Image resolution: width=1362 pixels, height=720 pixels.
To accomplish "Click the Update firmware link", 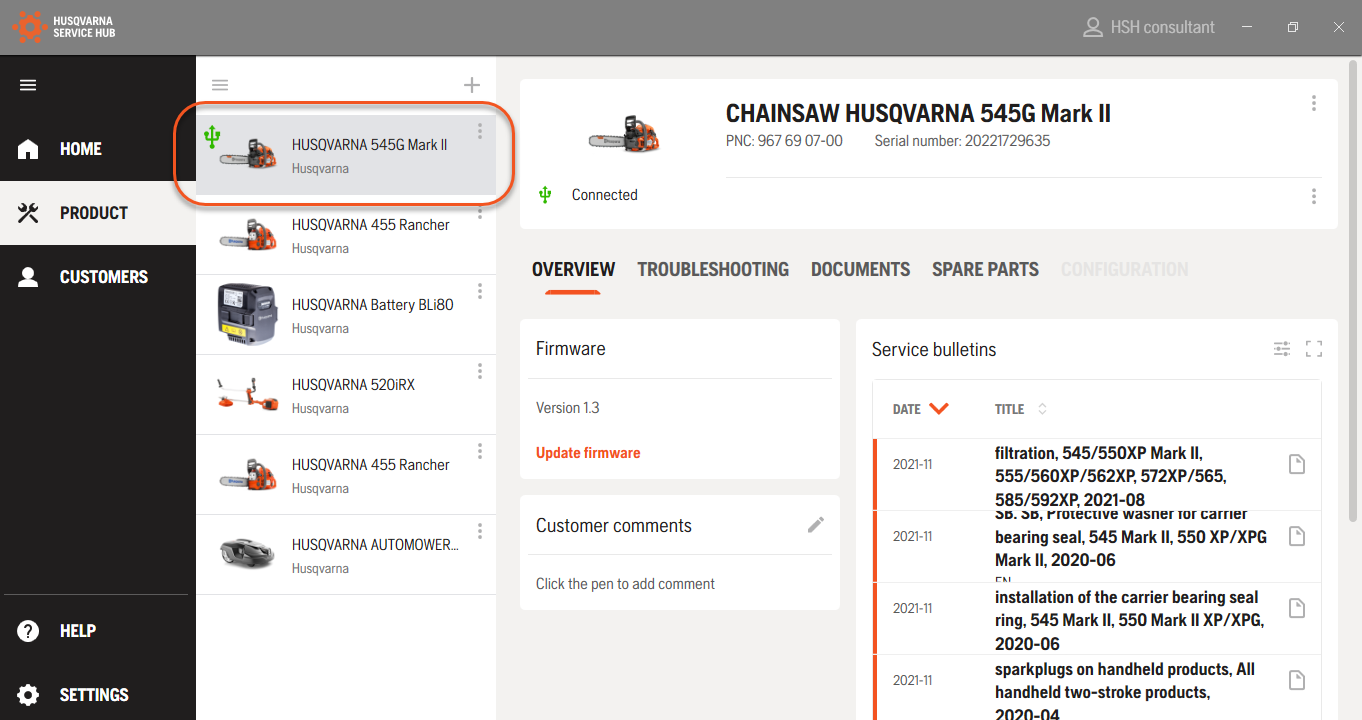I will pos(588,453).
